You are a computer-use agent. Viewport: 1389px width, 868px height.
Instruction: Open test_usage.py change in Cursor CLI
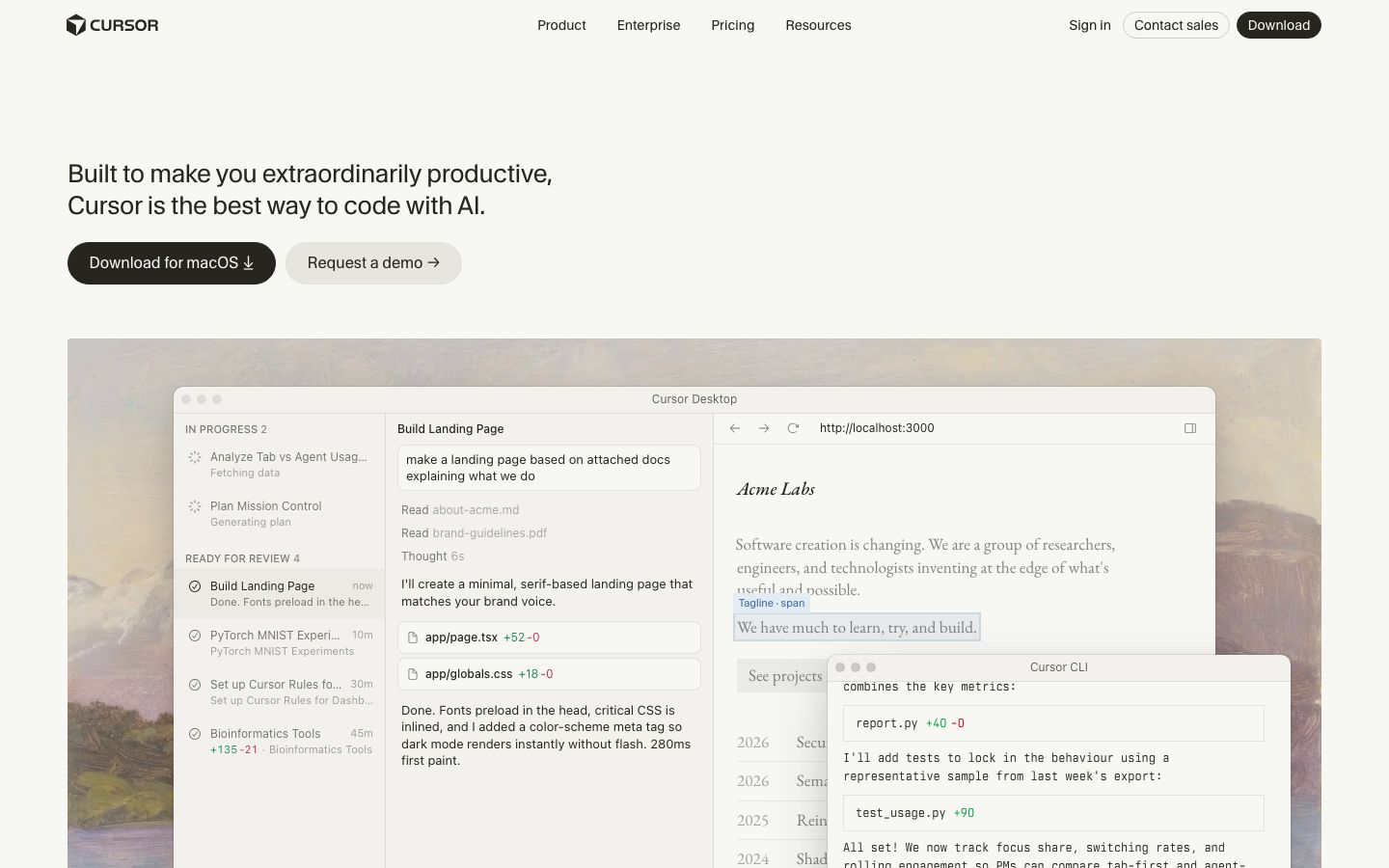tap(1053, 813)
